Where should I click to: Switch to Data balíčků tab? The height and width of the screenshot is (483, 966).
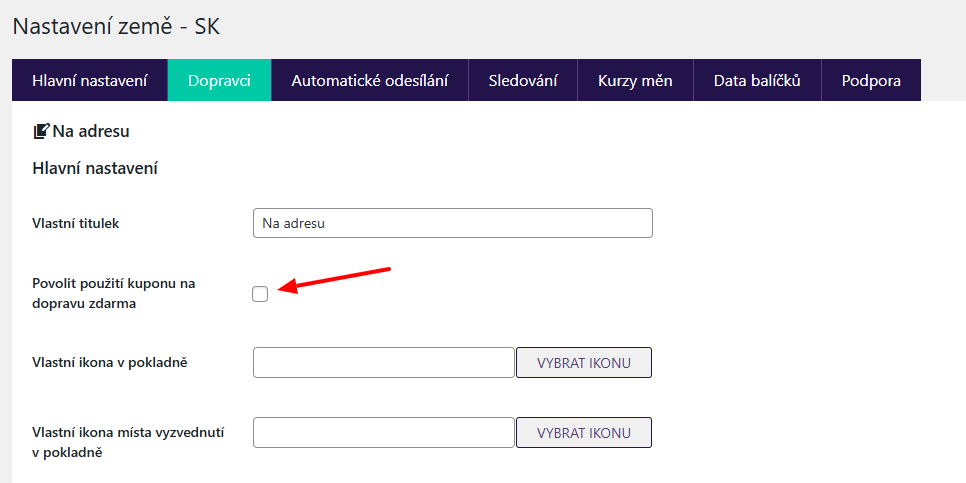(757, 80)
